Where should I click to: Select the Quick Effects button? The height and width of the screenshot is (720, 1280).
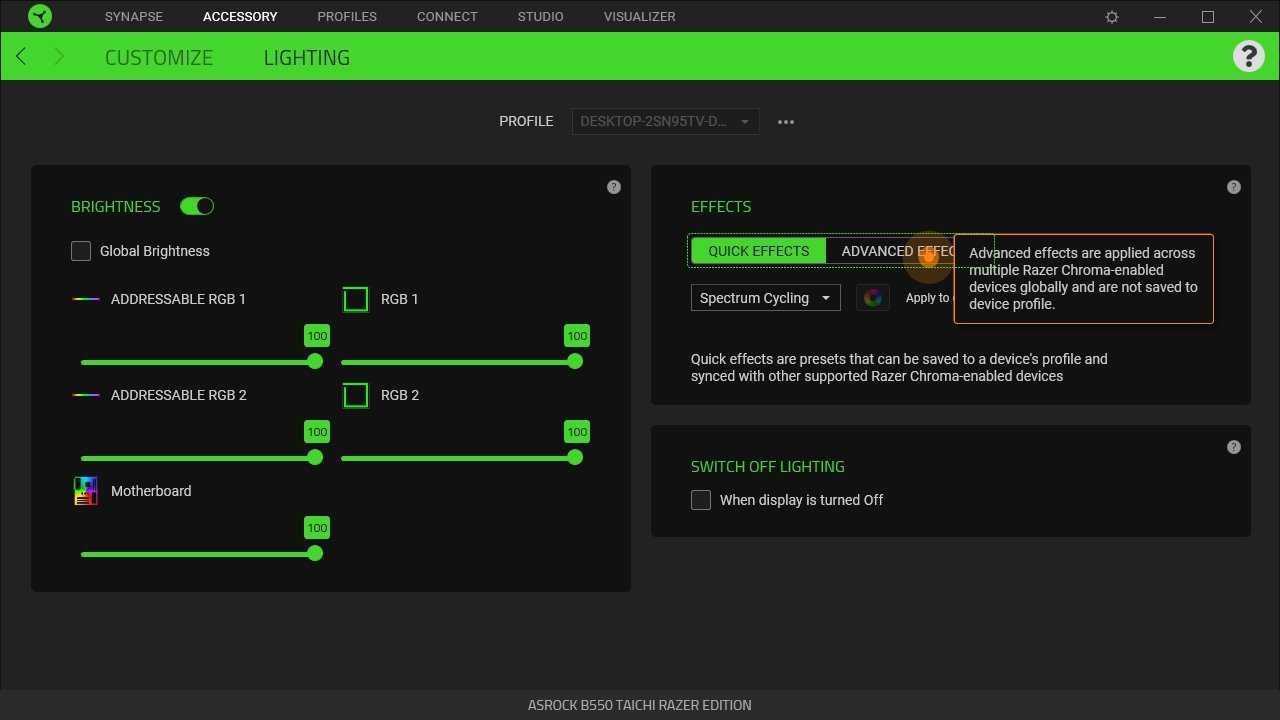coord(758,251)
